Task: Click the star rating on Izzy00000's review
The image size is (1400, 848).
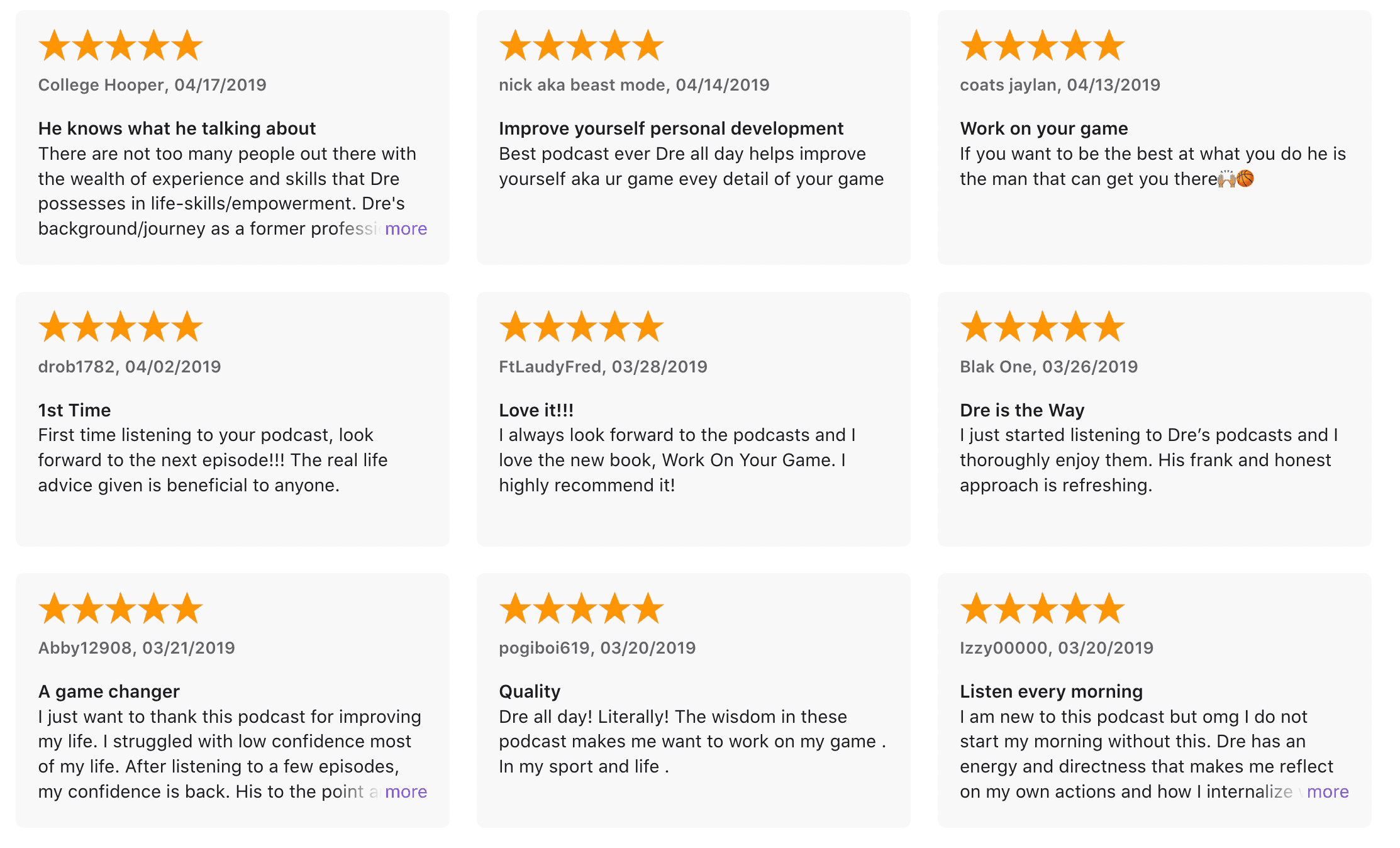Action: [1042, 608]
